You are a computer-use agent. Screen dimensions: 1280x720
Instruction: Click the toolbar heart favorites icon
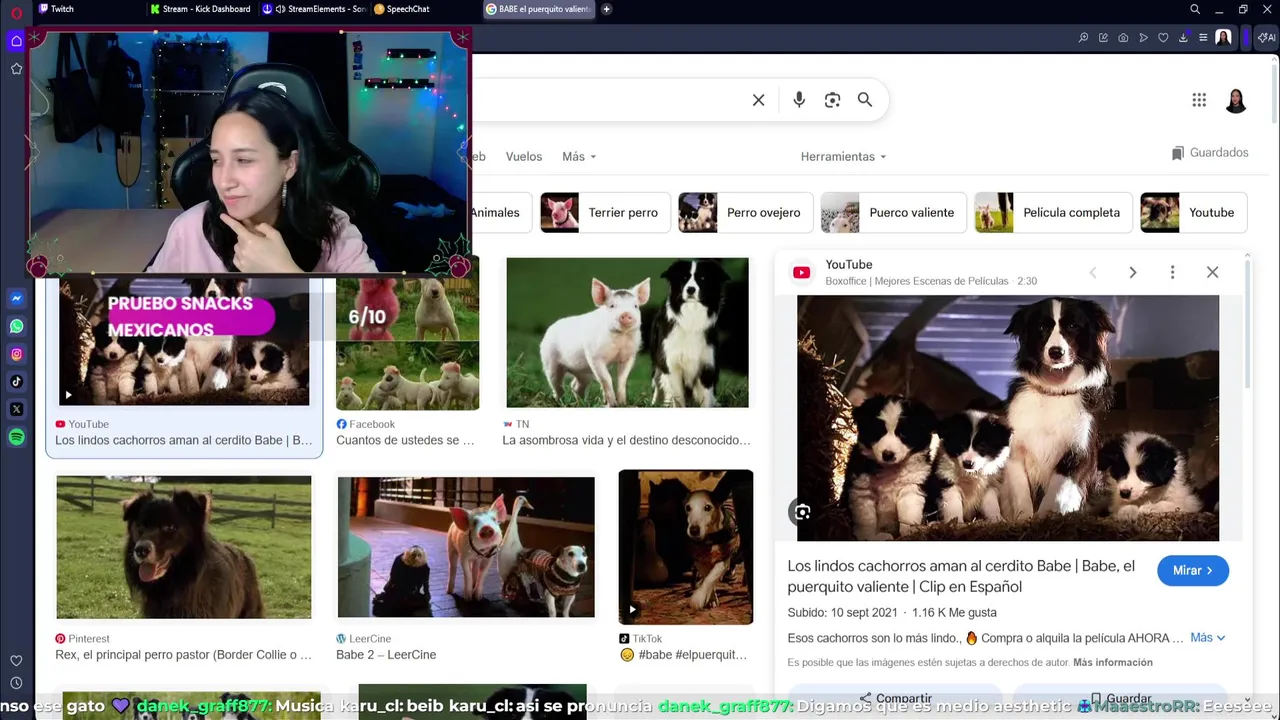pos(1163,38)
